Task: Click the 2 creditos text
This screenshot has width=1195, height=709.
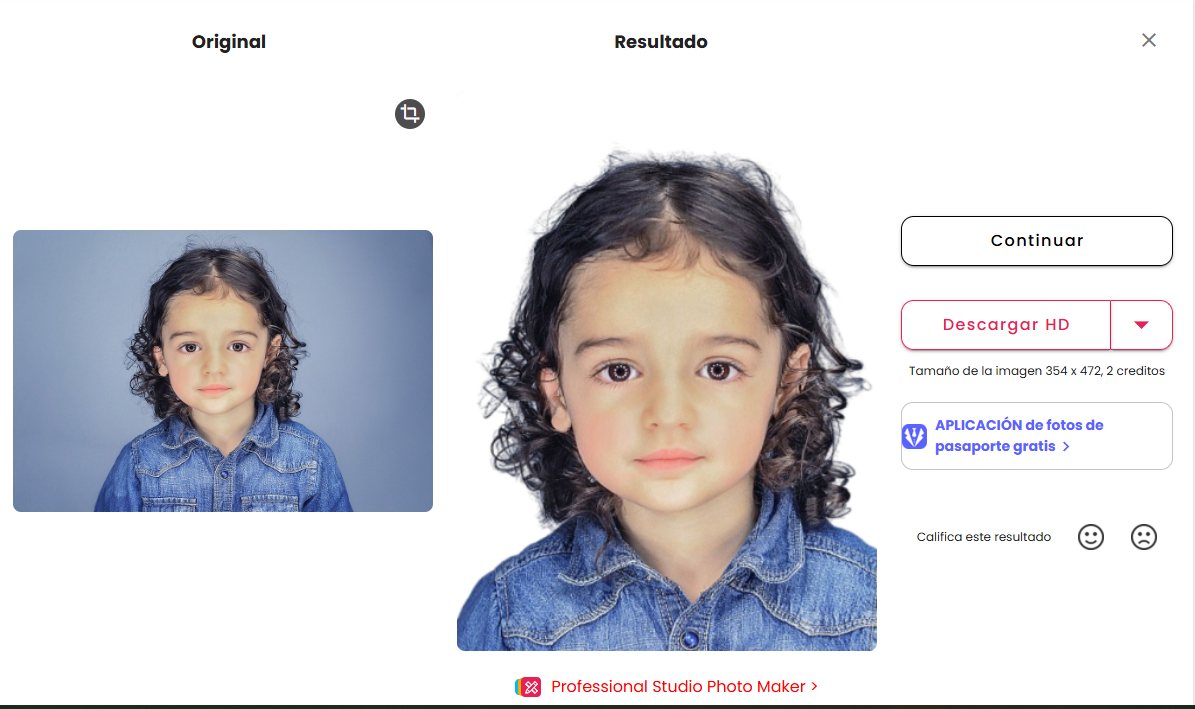Action: [x=1135, y=371]
